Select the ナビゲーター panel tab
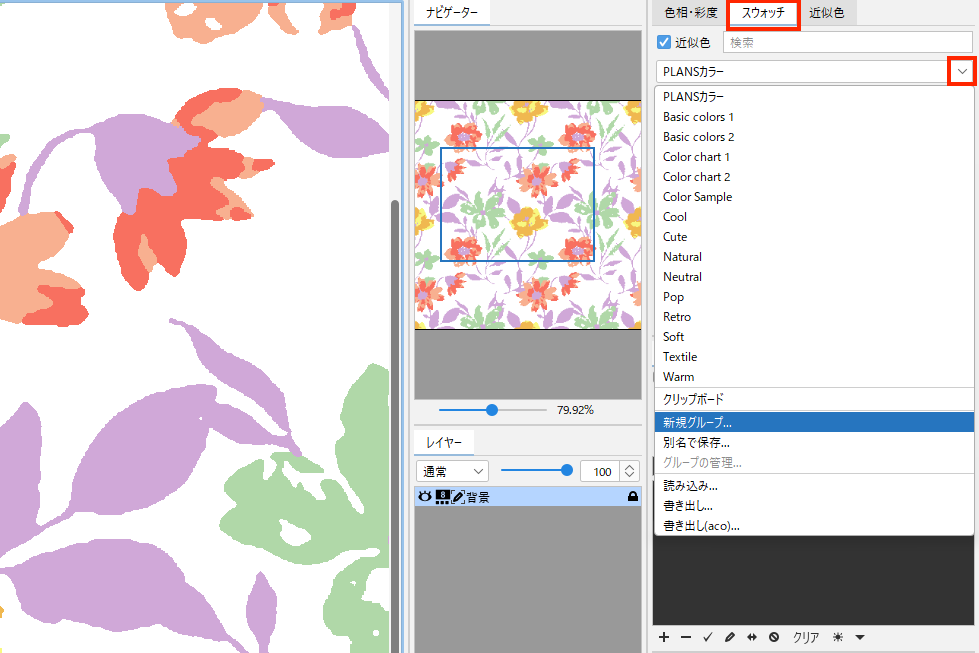Viewport: 979px width, 653px height. pyautogui.click(x=452, y=12)
